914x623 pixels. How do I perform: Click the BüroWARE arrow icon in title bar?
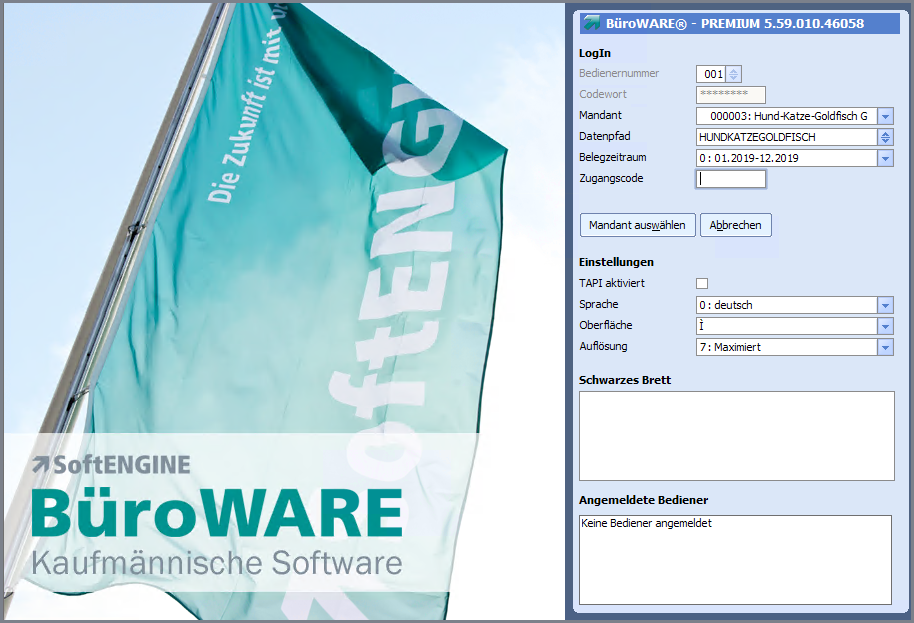pos(592,23)
